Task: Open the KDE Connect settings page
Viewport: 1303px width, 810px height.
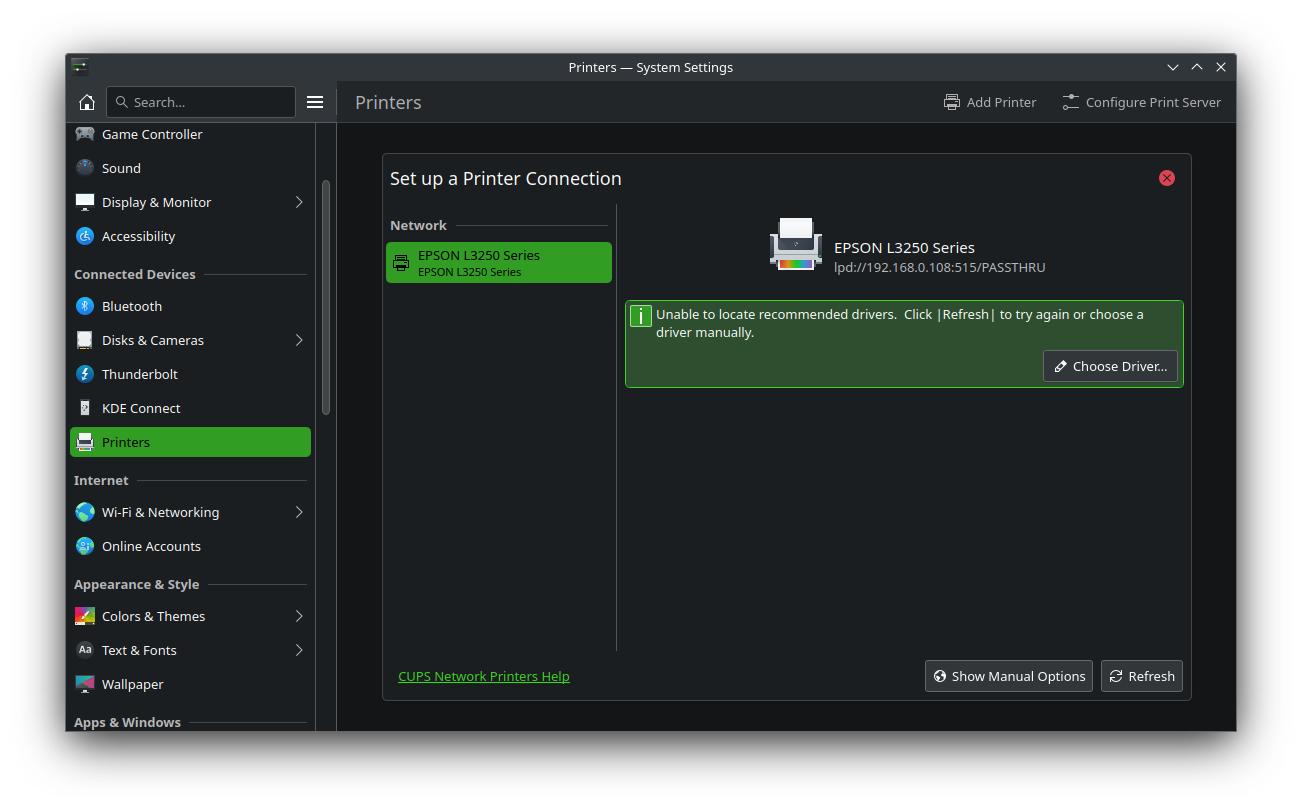Action: click(x=190, y=408)
